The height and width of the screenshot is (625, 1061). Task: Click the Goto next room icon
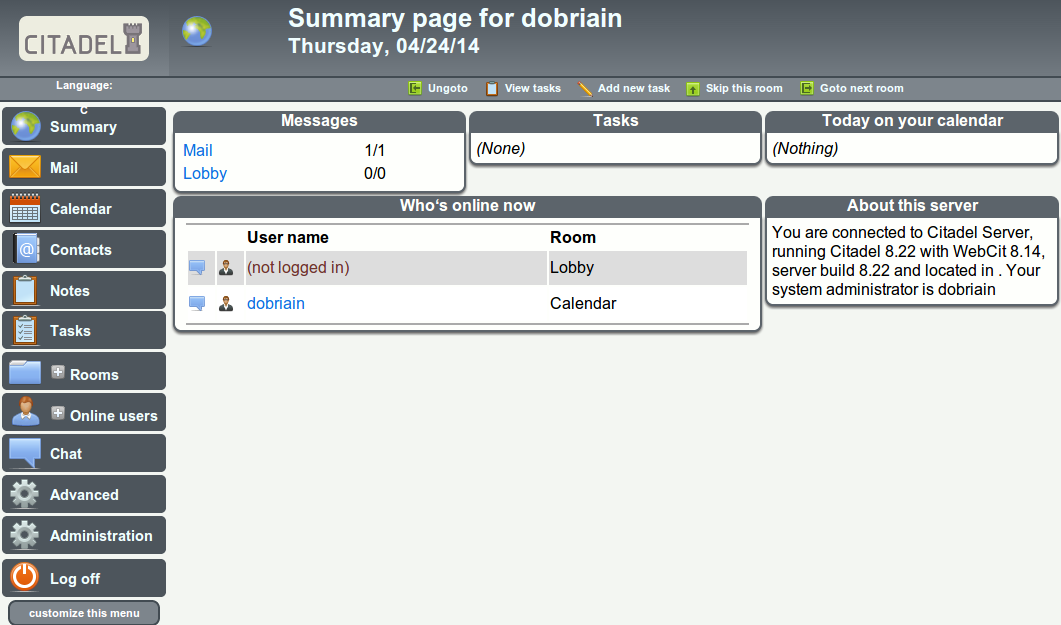807,89
